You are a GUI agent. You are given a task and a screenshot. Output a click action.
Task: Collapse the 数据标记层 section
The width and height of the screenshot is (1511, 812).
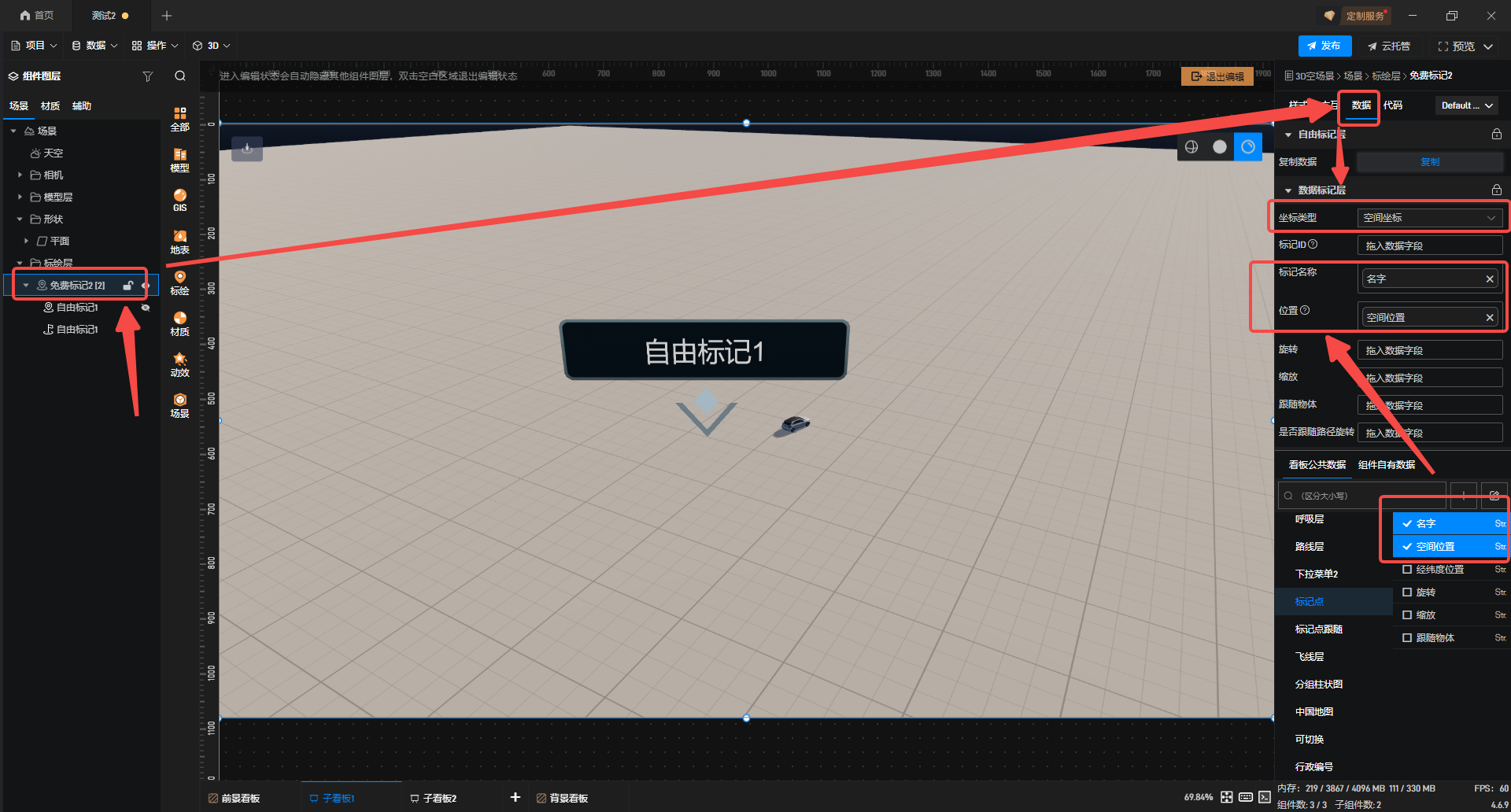click(1288, 190)
